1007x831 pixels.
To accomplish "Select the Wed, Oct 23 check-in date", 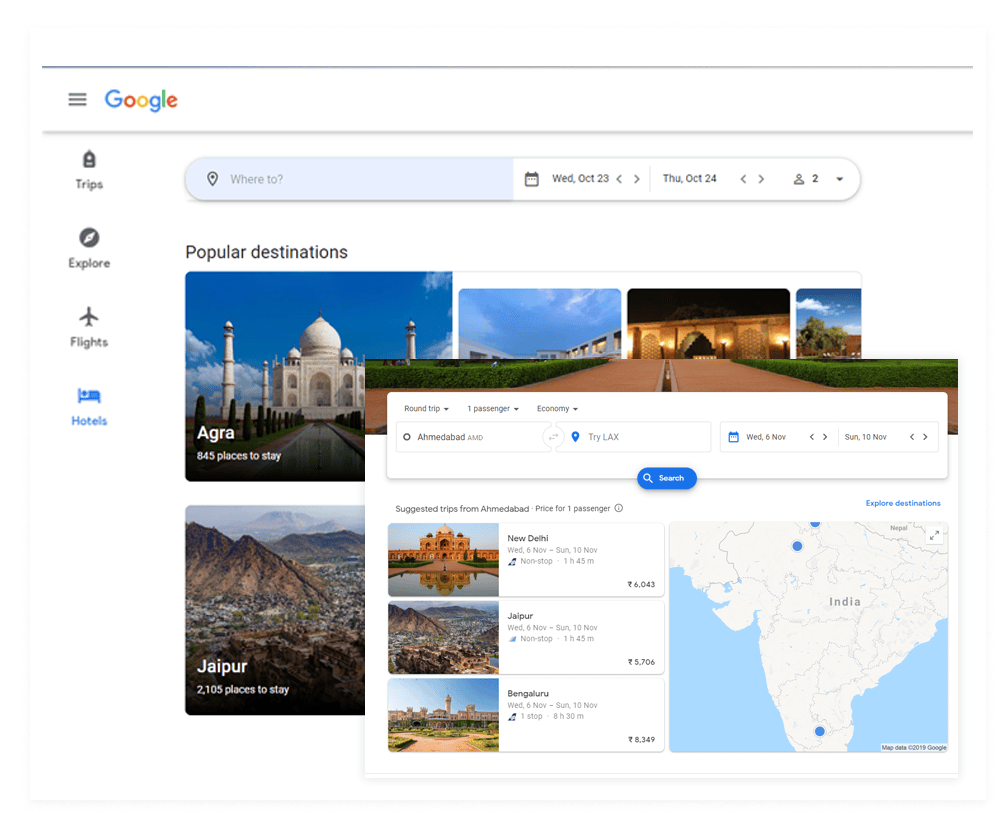I will pyautogui.click(x=580, y=179).
